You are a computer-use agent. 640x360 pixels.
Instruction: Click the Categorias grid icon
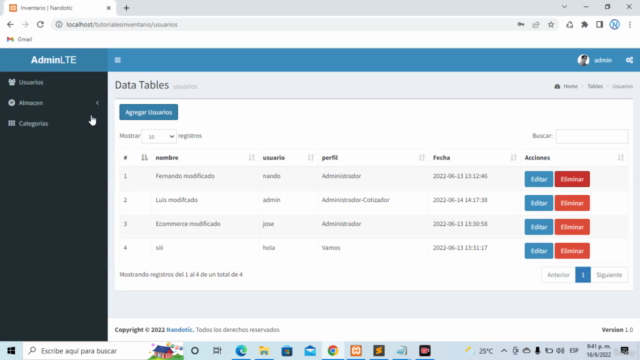[x=11, y=123]
